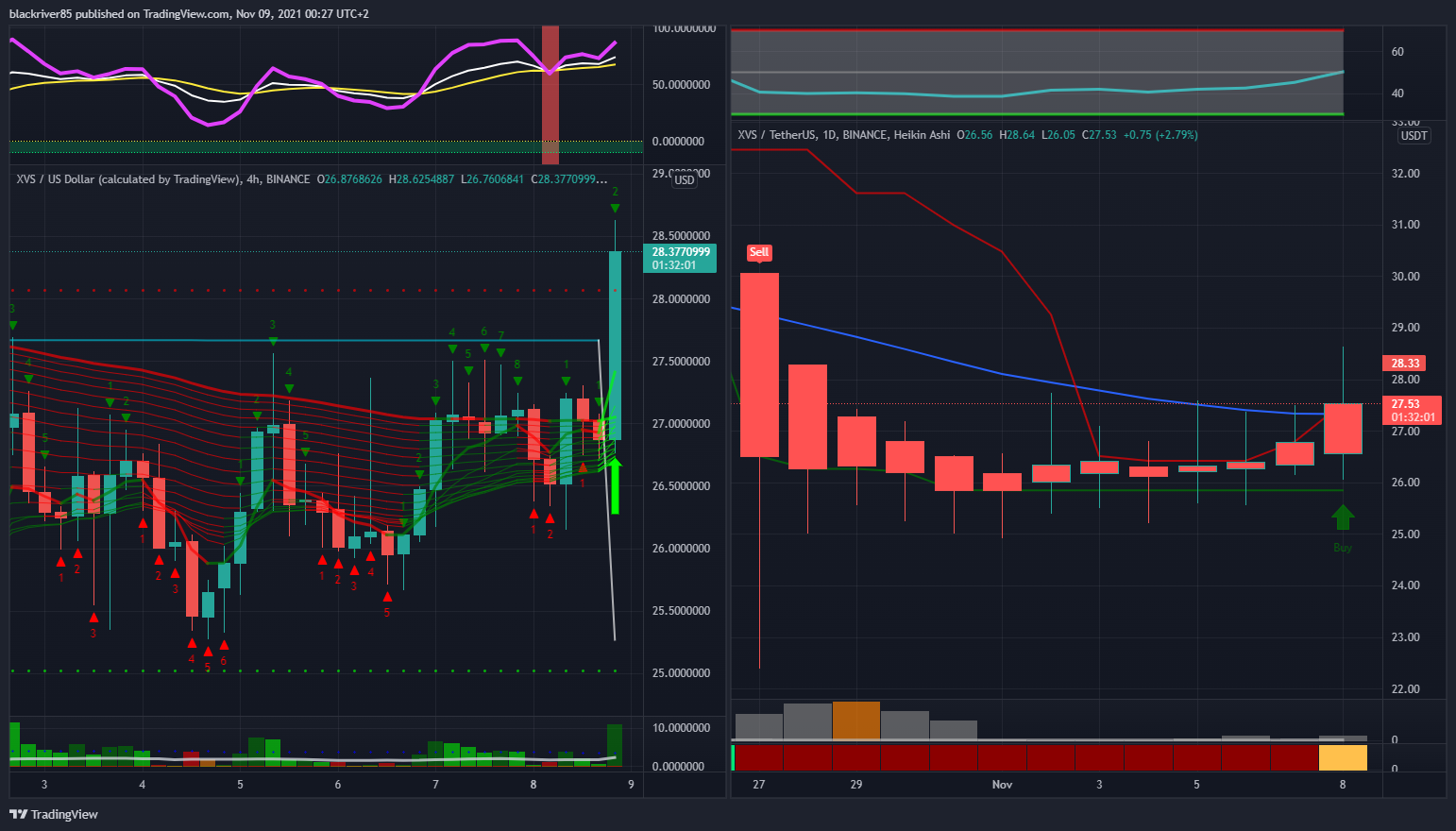Click date 27 on daily time axis
Screen dimensions: 1456x831
[x=759, y=785]
